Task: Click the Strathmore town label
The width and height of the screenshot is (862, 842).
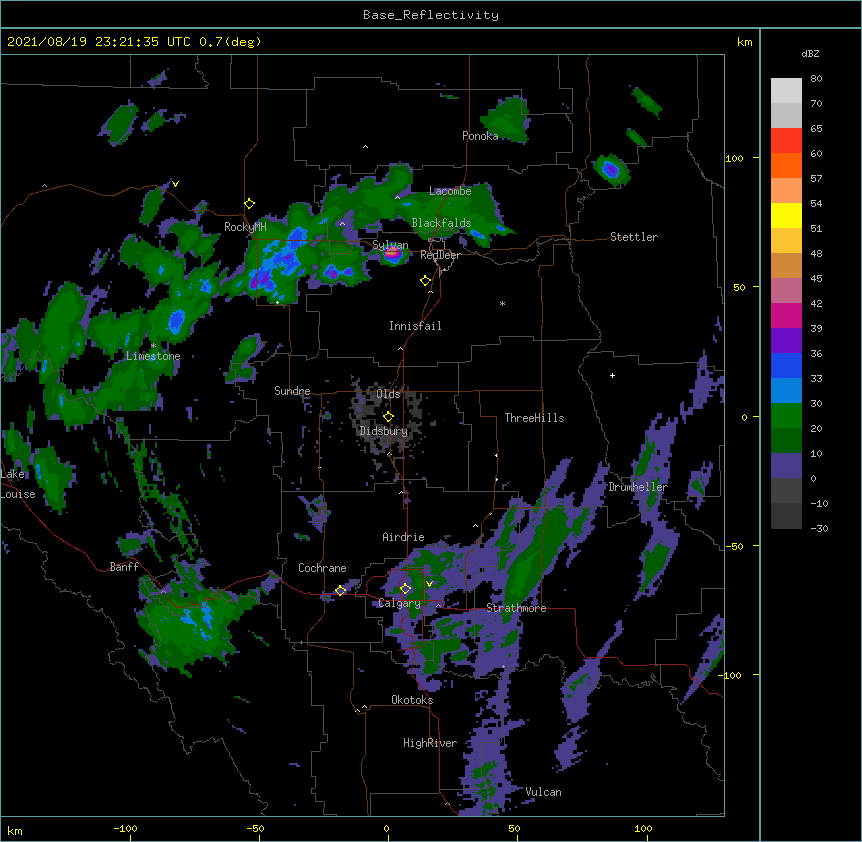Action: click(516, 608)
